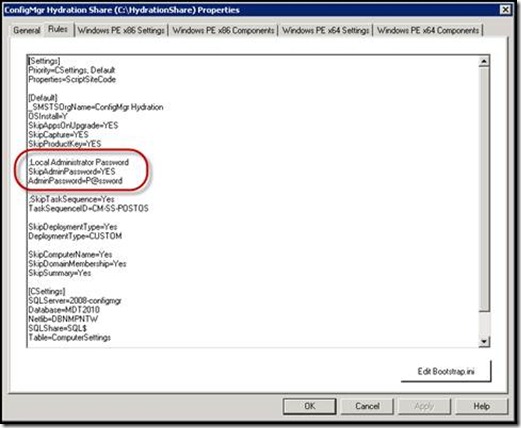Click the Properties=ScriptSiteCode line
Image resolution: width=521 pixels, height=428 pixels.
(x=72, y=79)
